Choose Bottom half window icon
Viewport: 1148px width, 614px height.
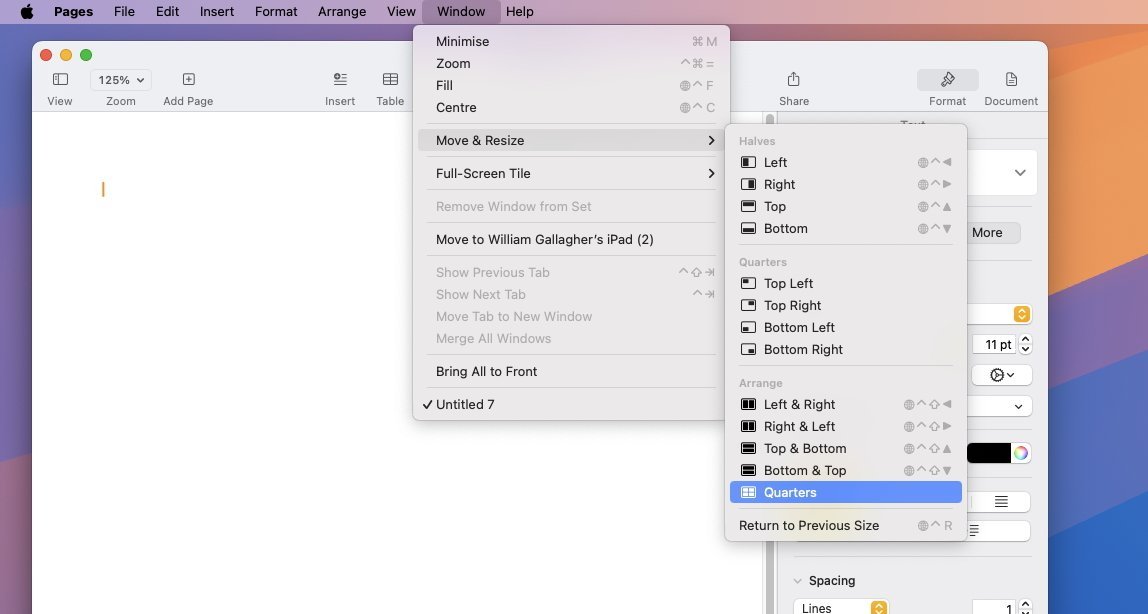tap(748, 228)
